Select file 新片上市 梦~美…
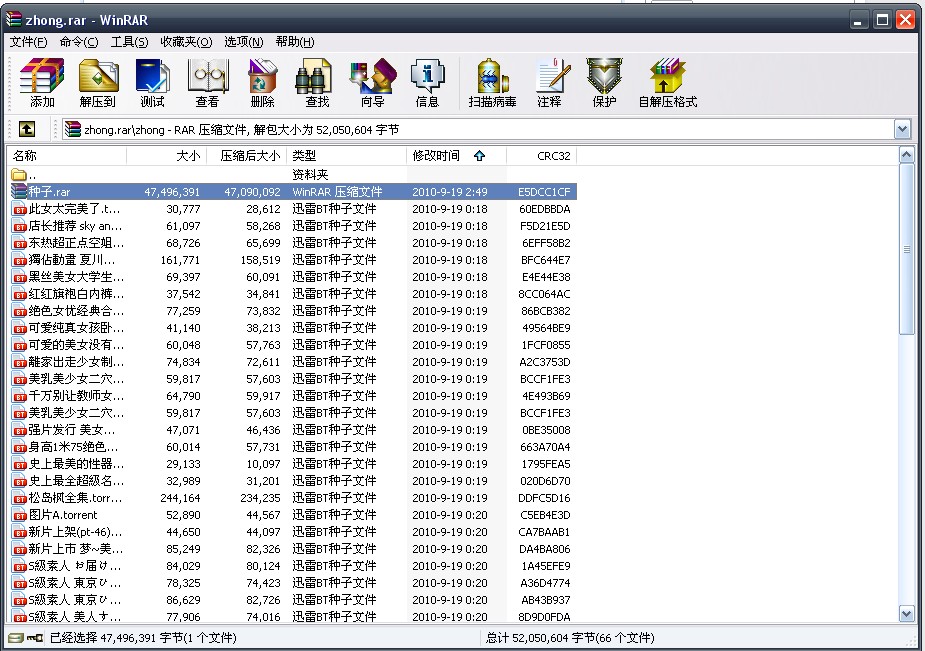925x651 pixels. 77,549
